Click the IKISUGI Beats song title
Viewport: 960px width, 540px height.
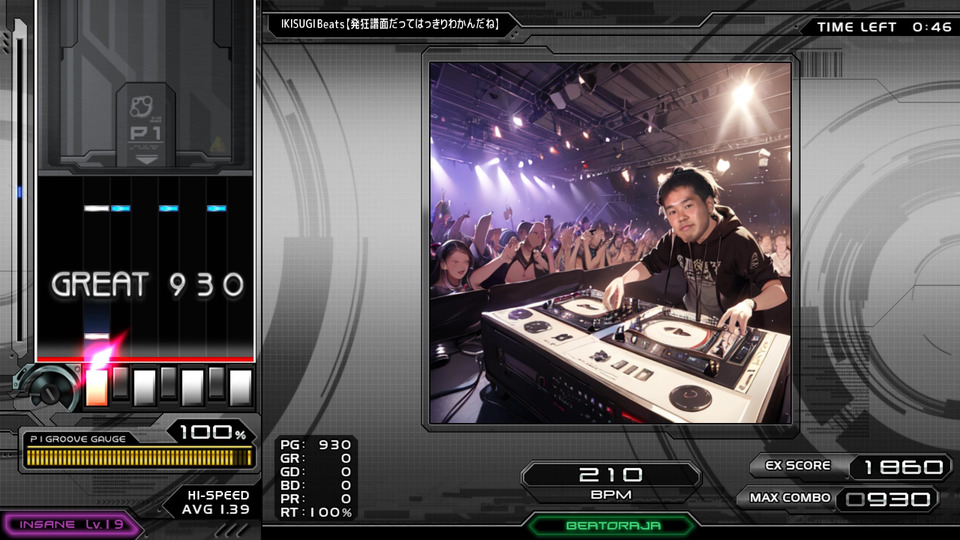[x=389, y=24]
